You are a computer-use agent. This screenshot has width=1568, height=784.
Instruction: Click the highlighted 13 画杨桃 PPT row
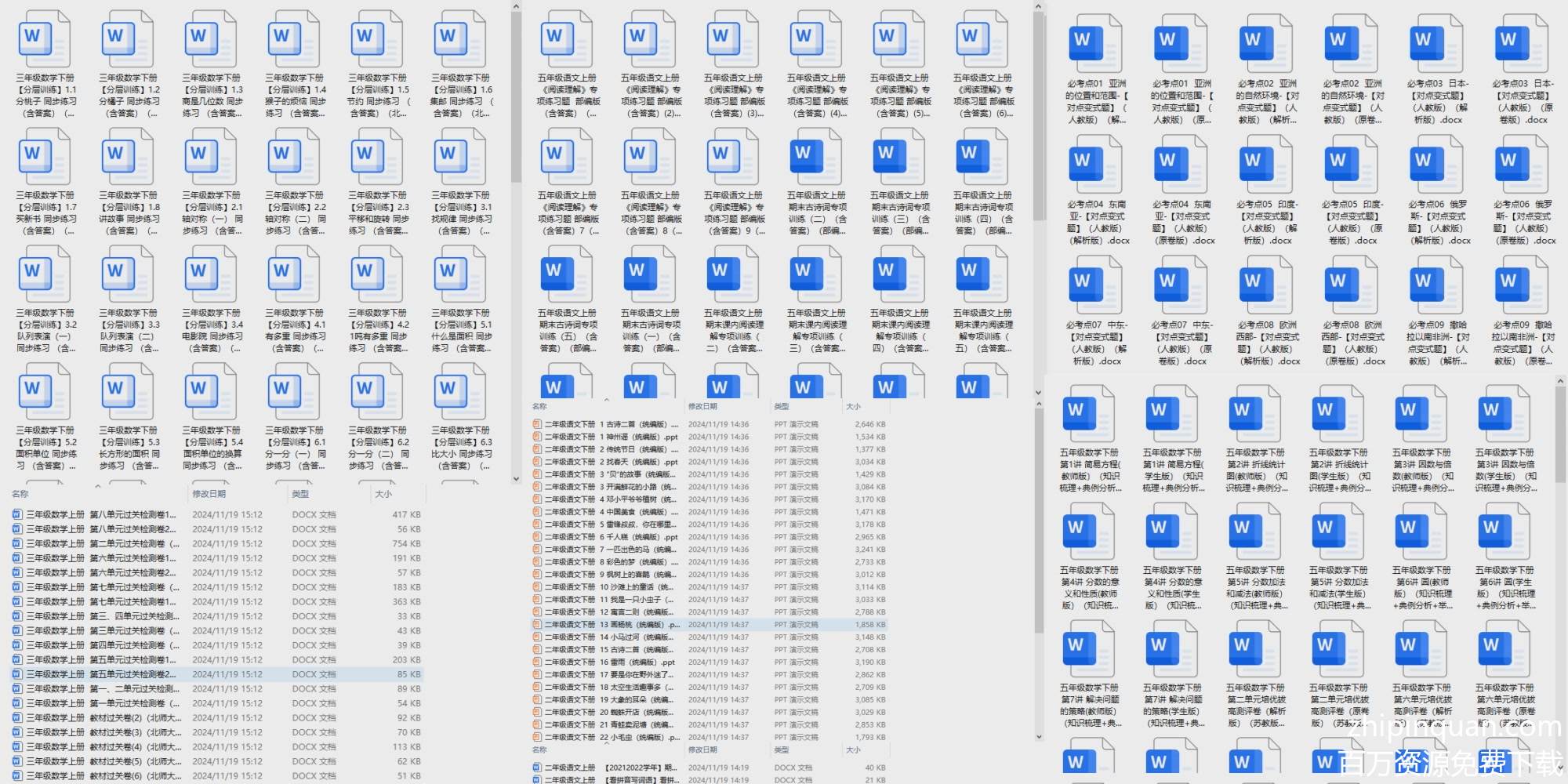tap(604, 625)
